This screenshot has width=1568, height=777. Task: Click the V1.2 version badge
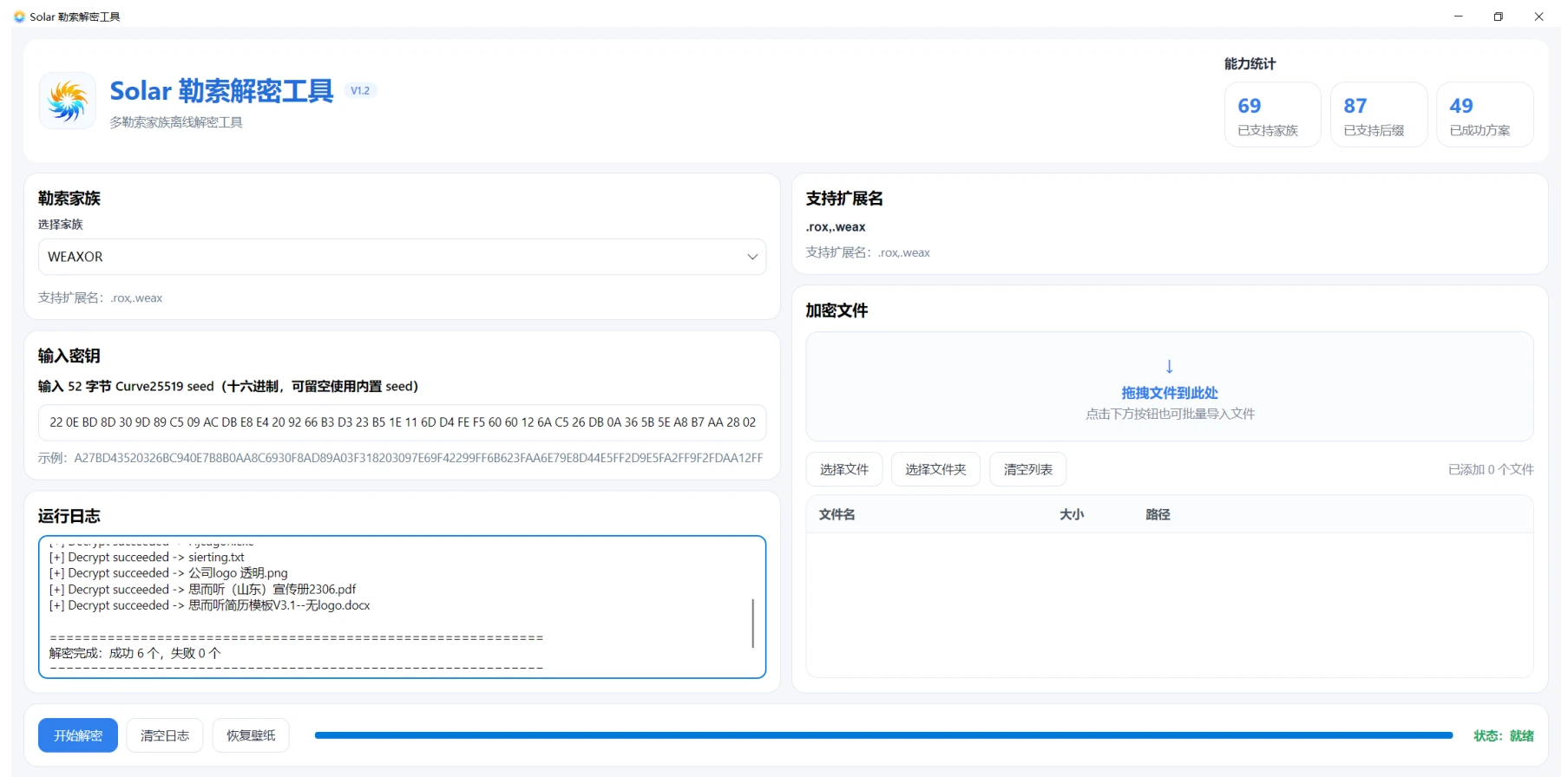(360, 90)
